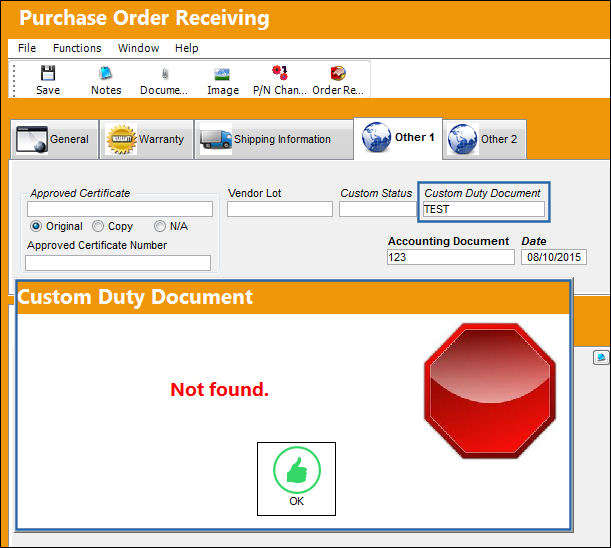This screenshot has height=548, width=611.
Task: Click the toolbar drag handle dots
Action: [x=14, y=81]
